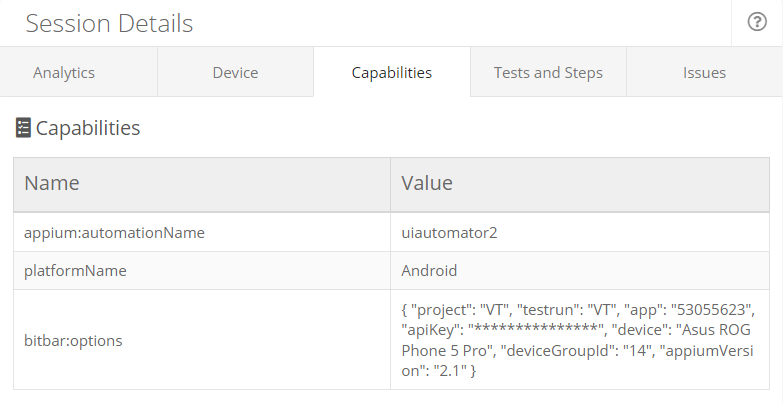This screenshot has height=404, width=783.
Task: Go to Tests and Steps tab
Action: pyautogui.click(x=548, y=73)
